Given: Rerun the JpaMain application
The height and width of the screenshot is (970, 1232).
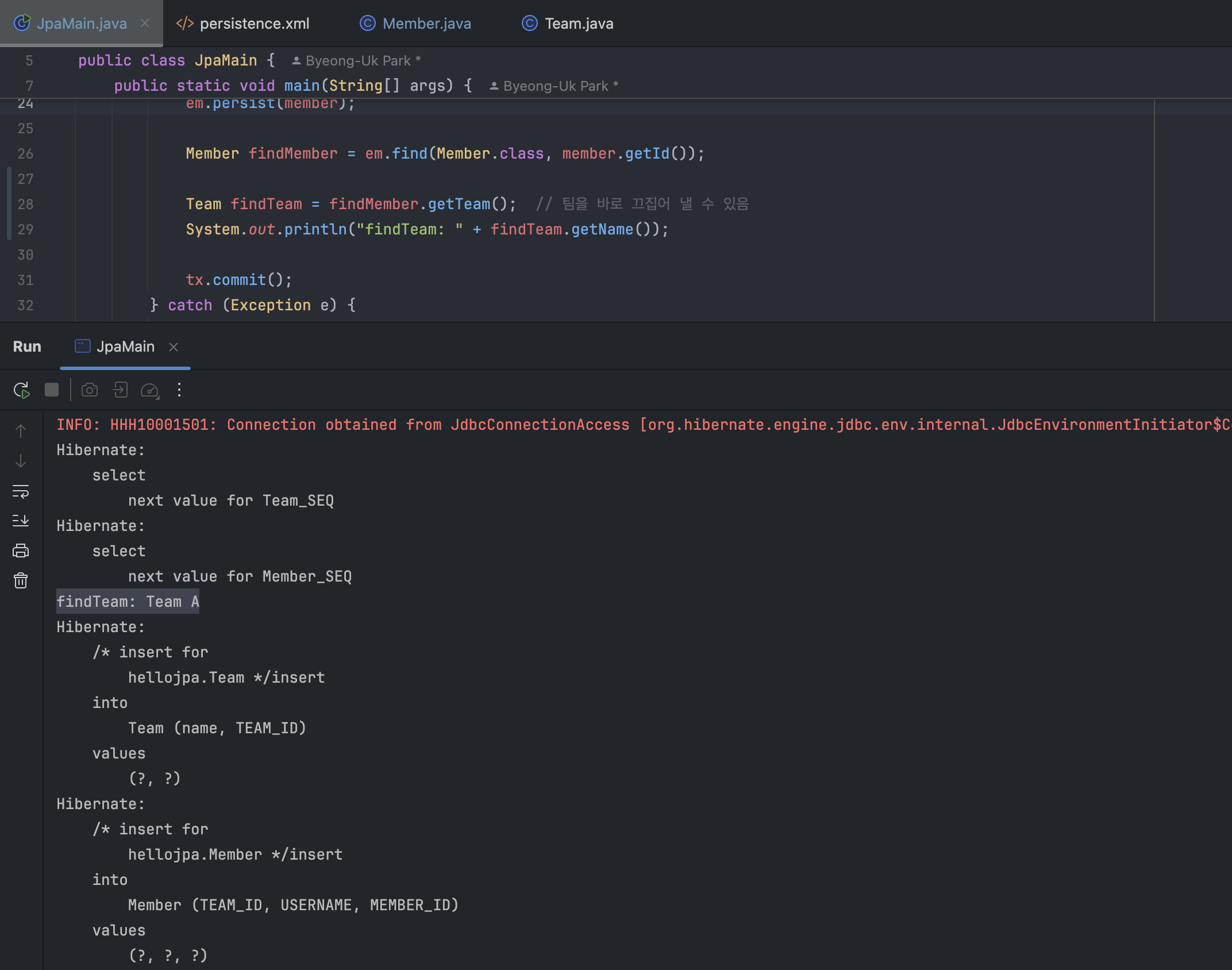Looking at the screenshot, I should pos(21,390).
